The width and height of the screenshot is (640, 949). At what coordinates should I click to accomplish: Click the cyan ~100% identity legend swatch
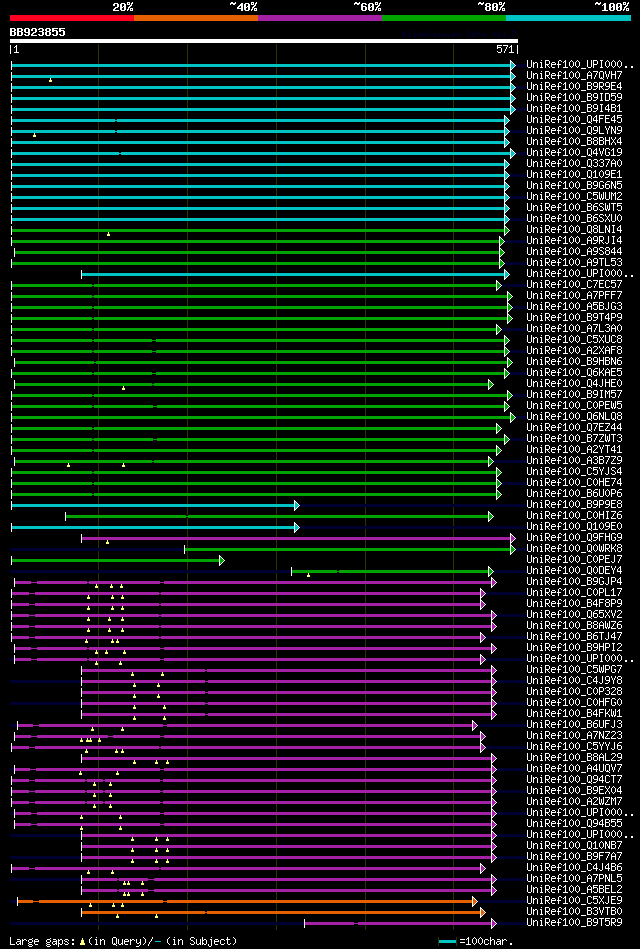pyautogui.click(x=568, y=18)
